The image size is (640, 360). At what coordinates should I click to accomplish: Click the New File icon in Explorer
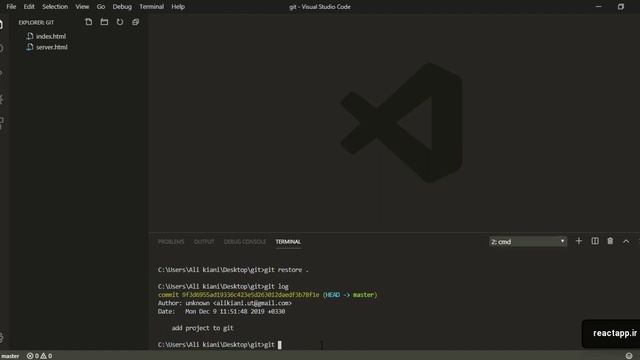pos(89,22)
